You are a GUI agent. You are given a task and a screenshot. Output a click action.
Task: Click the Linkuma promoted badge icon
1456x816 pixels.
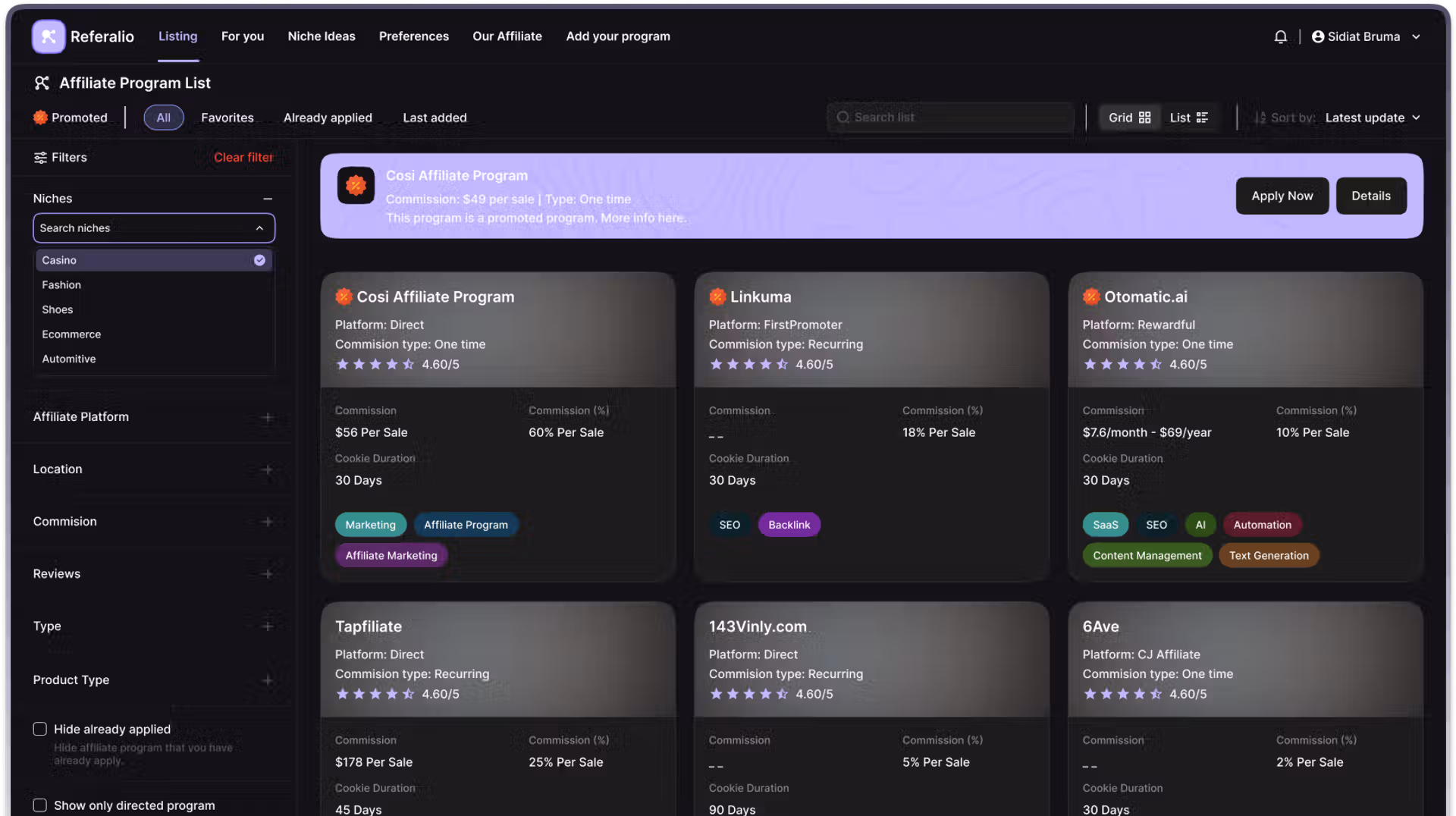click(x=717, y=297)
